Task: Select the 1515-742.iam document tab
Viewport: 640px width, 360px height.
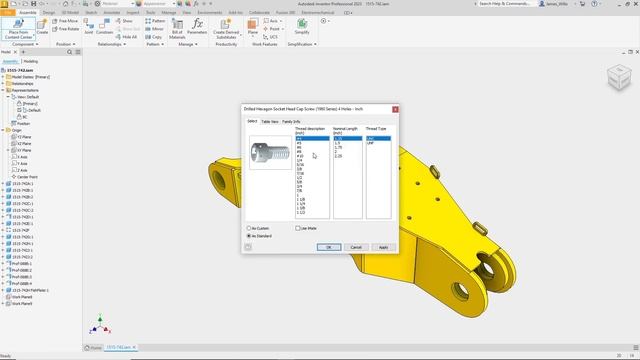Action: tap(120, 347)
